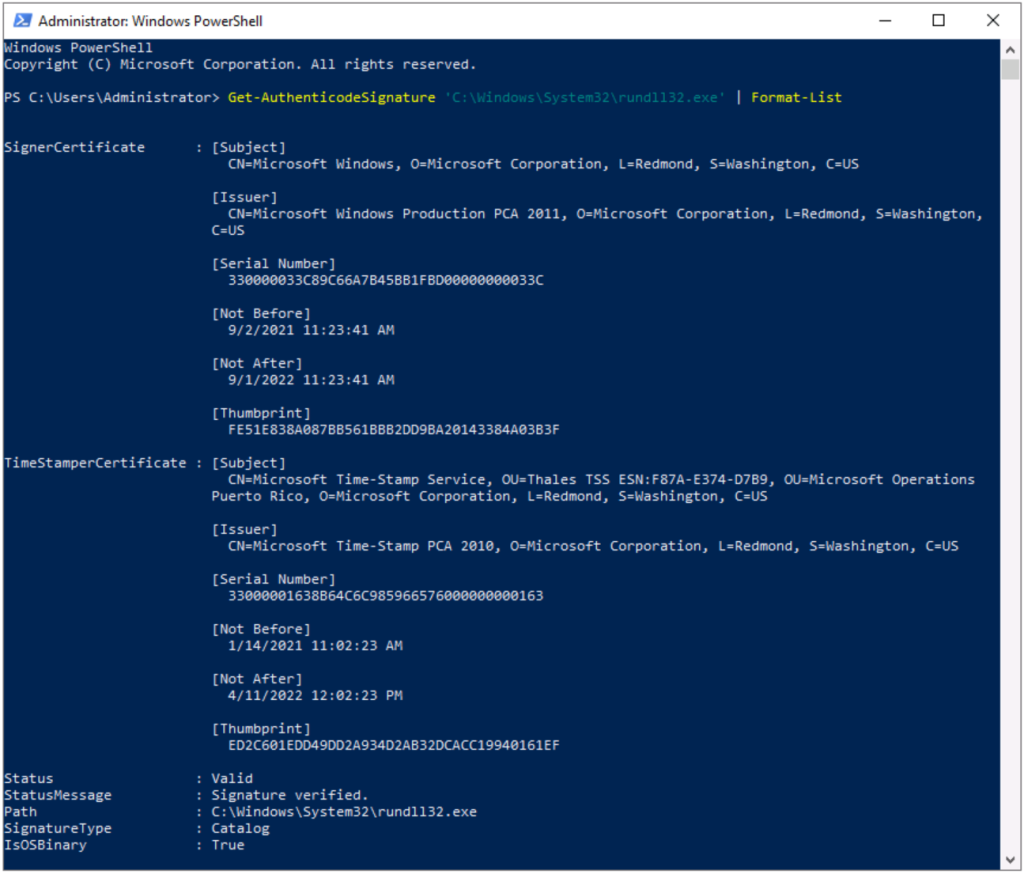
Task: Click the scrollbar up arrow
Action: tap(1010, 49)
